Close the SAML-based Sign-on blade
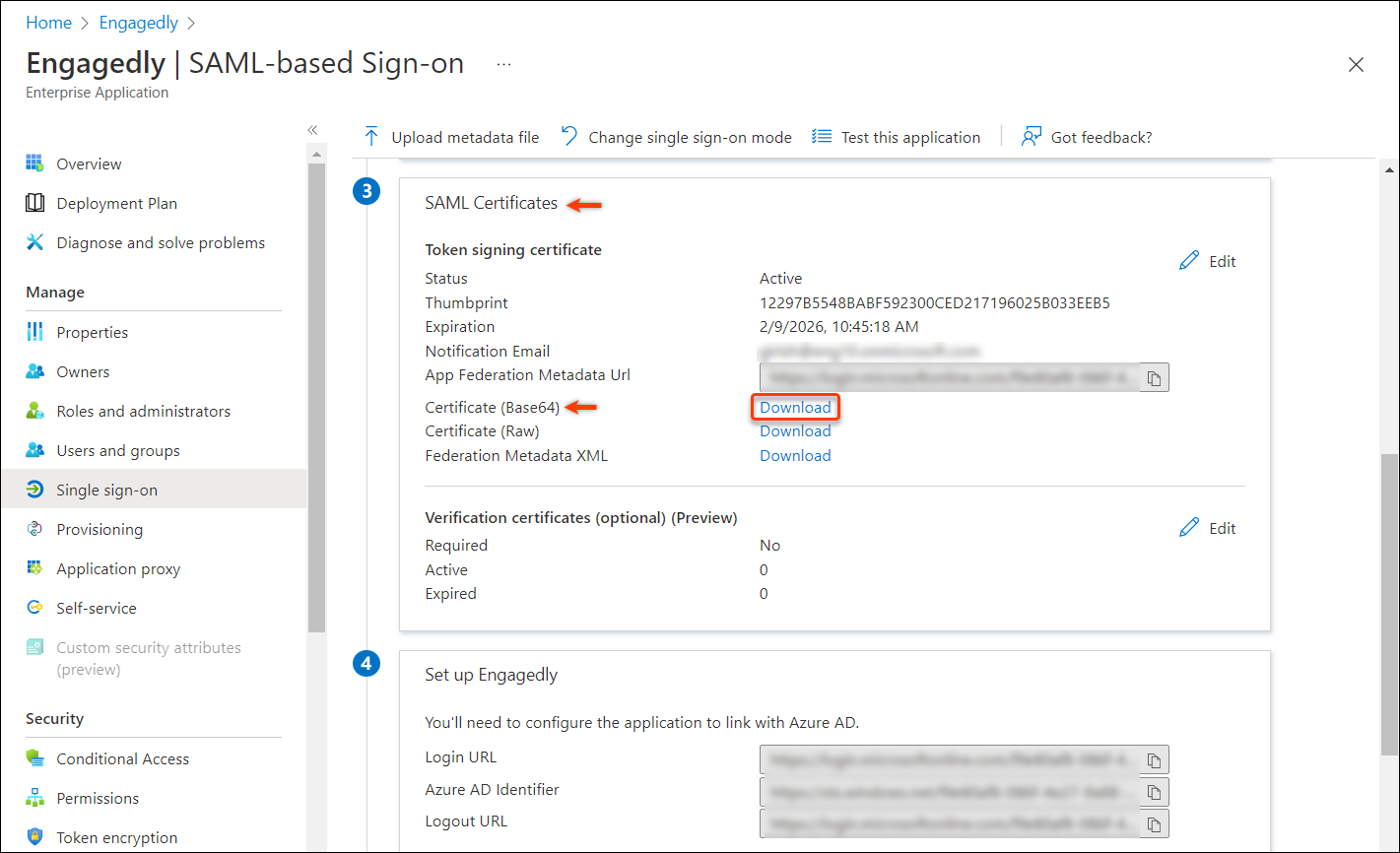Viewport: 1400px width, 853px height. [1357, 65]
